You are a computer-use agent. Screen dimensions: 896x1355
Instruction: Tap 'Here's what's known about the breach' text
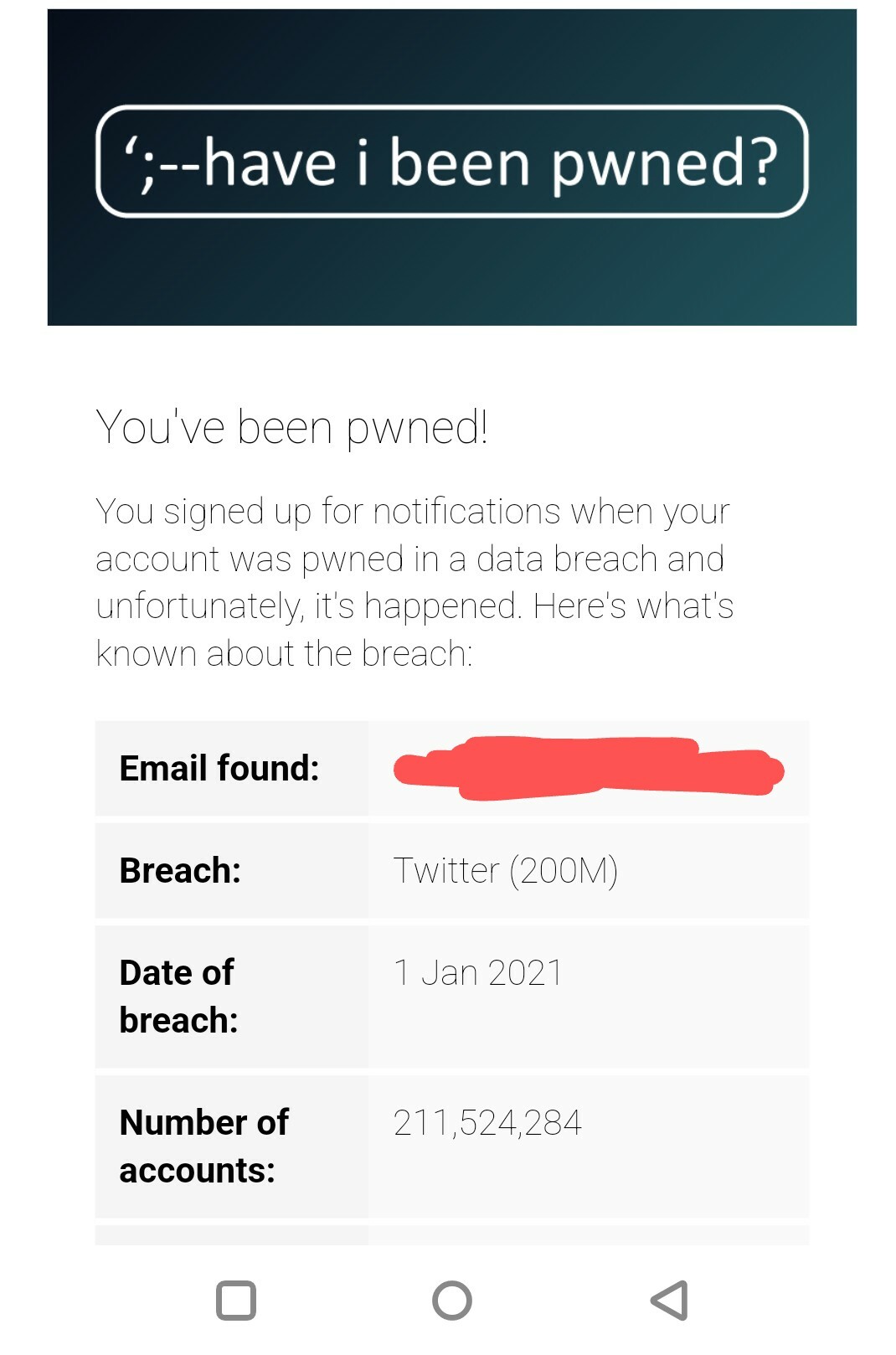[632, 606]
